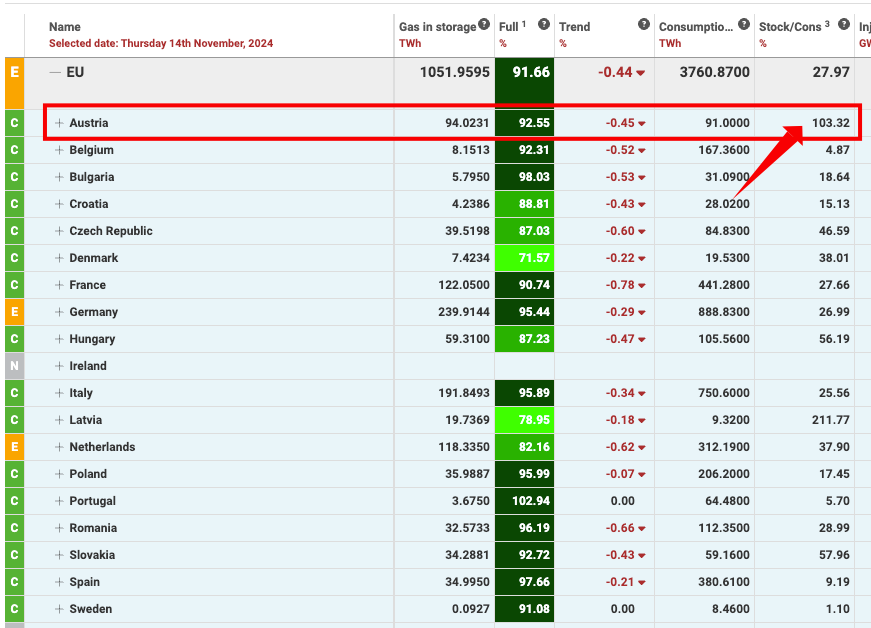Click the orange E badge beside Germany
Viewport: 871px width, 628px height.
tap(14, 312)
